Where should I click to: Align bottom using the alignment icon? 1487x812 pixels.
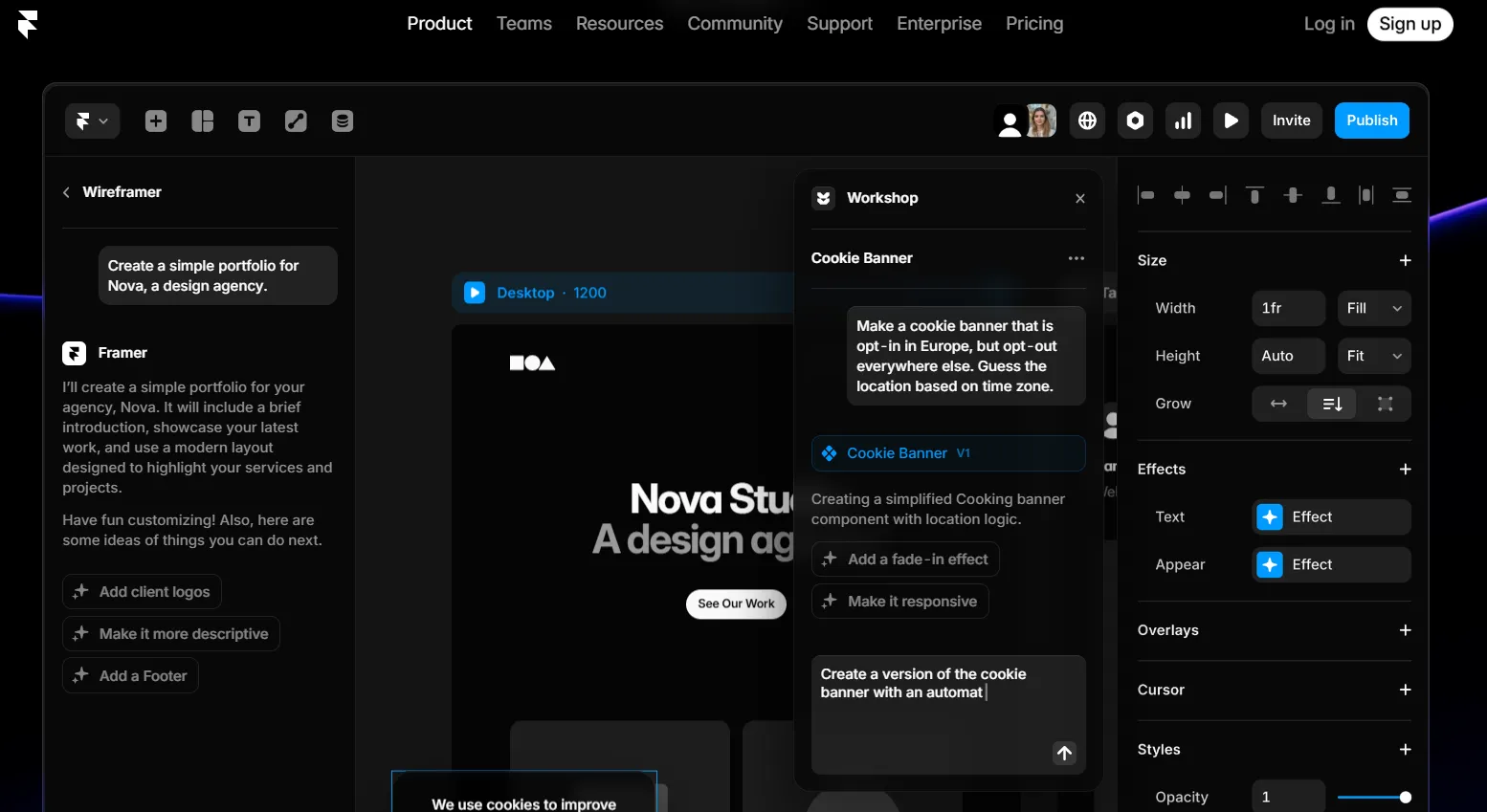pos(1330,195)
